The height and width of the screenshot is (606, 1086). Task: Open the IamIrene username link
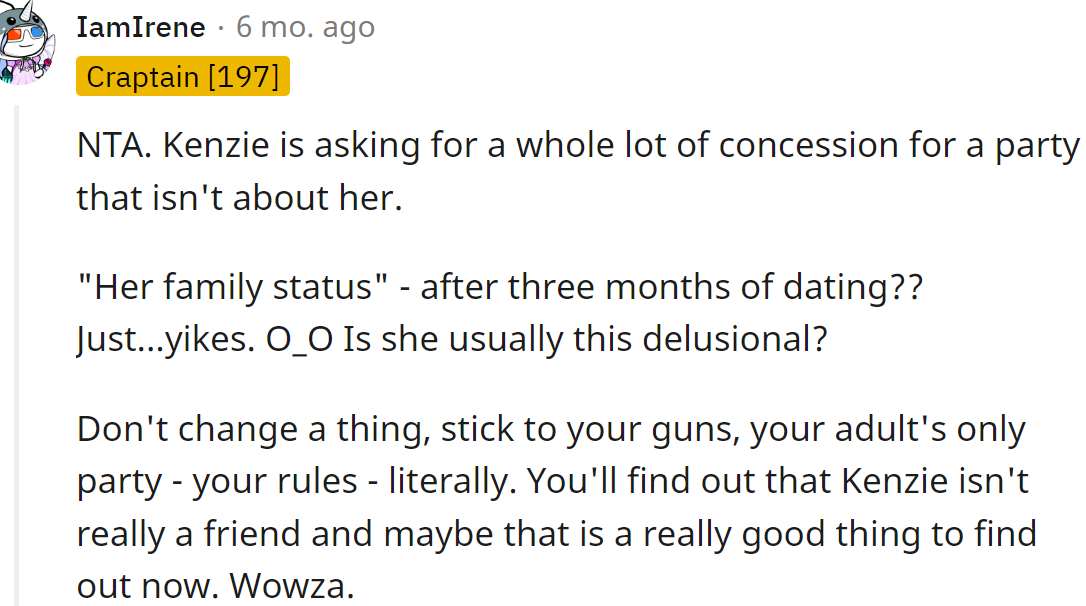pyautogui.click(x=141, y=27)
